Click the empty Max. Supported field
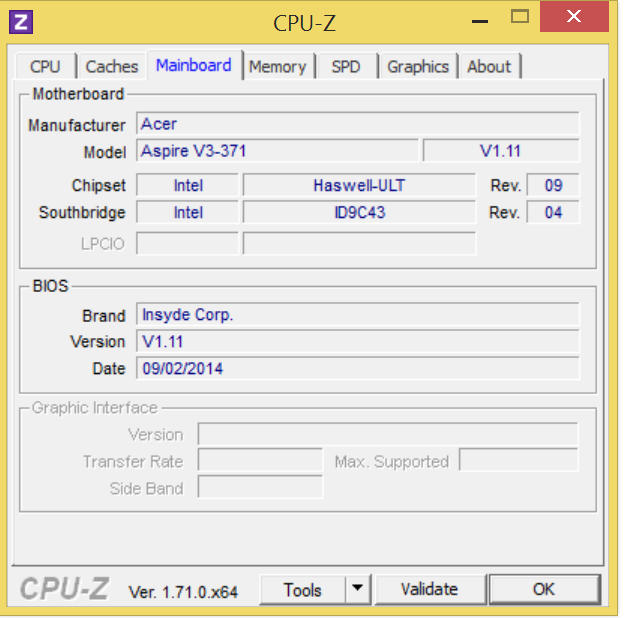This screenshot has height=618, width=628. [518, 461]
